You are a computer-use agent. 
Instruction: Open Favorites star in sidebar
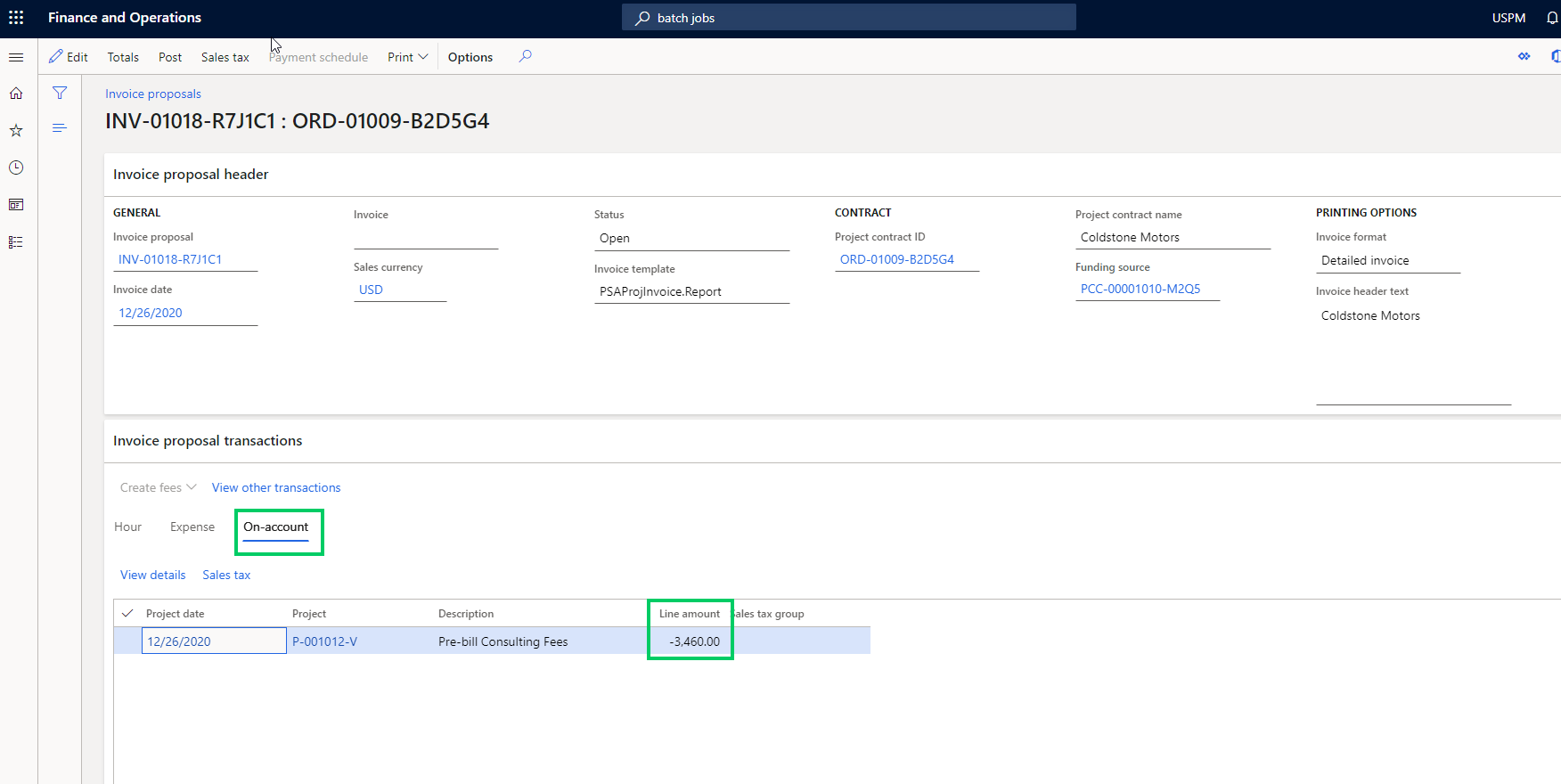[16, 131]
